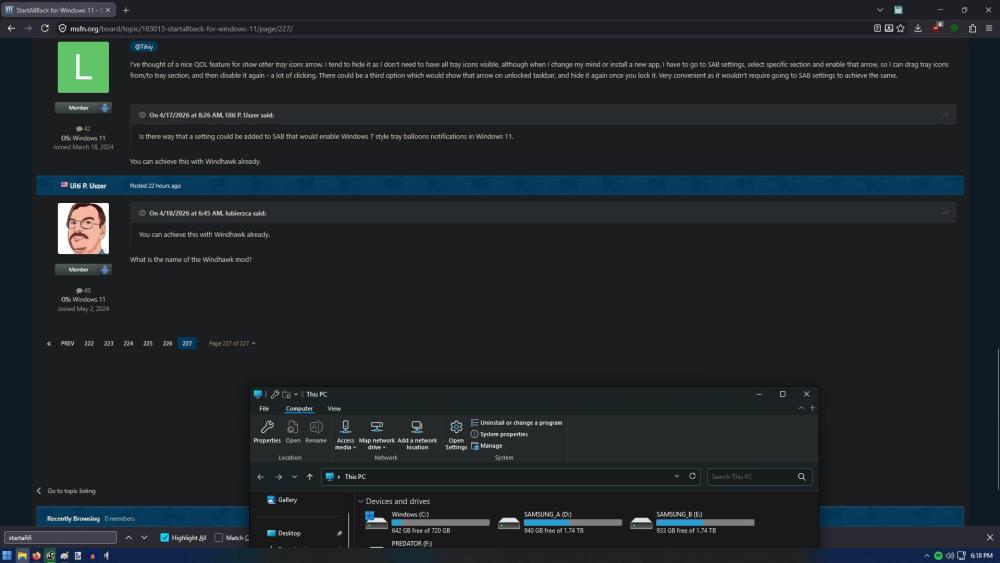
Task: Switch to the File menu in Explorer
Action: [264, 409]
